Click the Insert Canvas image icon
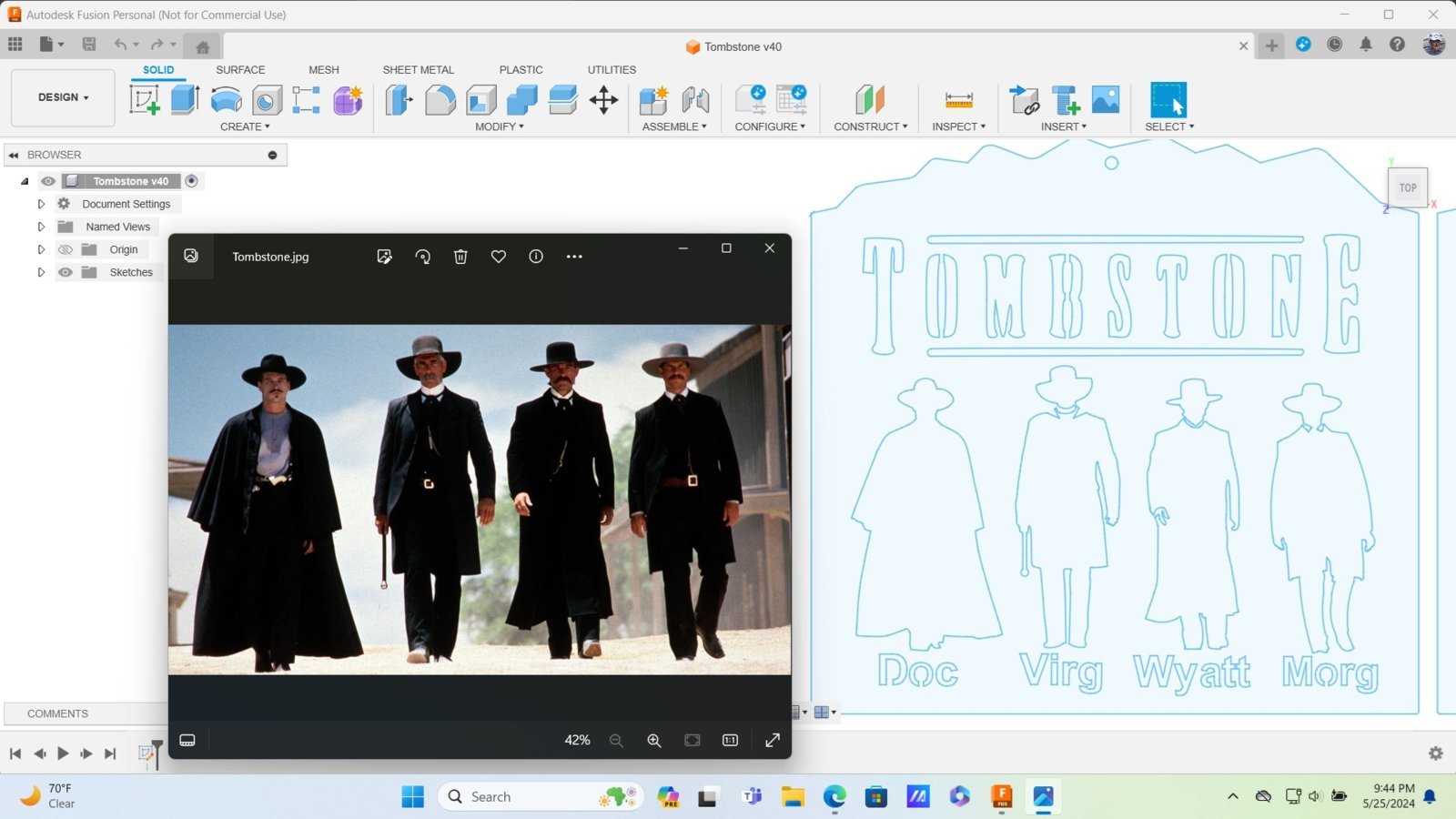 tap(1106, 99)
